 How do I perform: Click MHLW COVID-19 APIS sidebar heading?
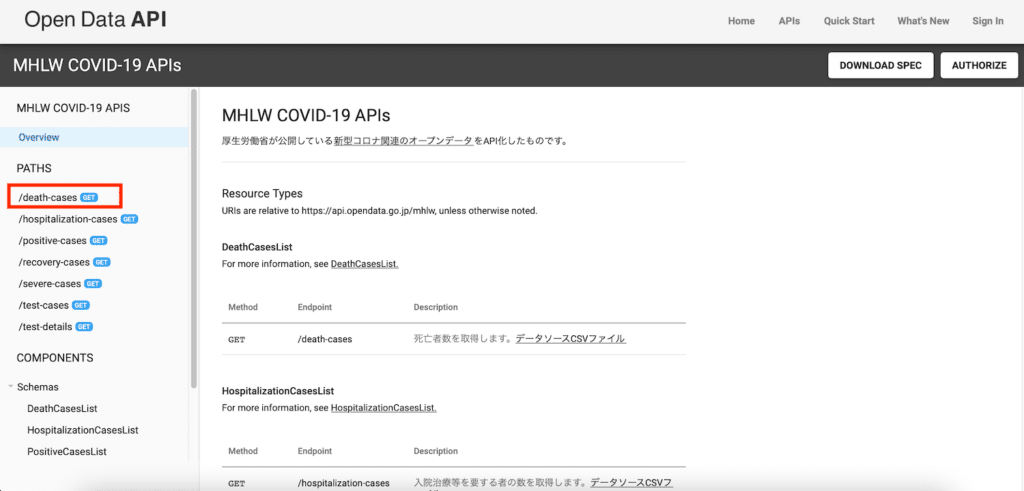click(x=73, y=108)
